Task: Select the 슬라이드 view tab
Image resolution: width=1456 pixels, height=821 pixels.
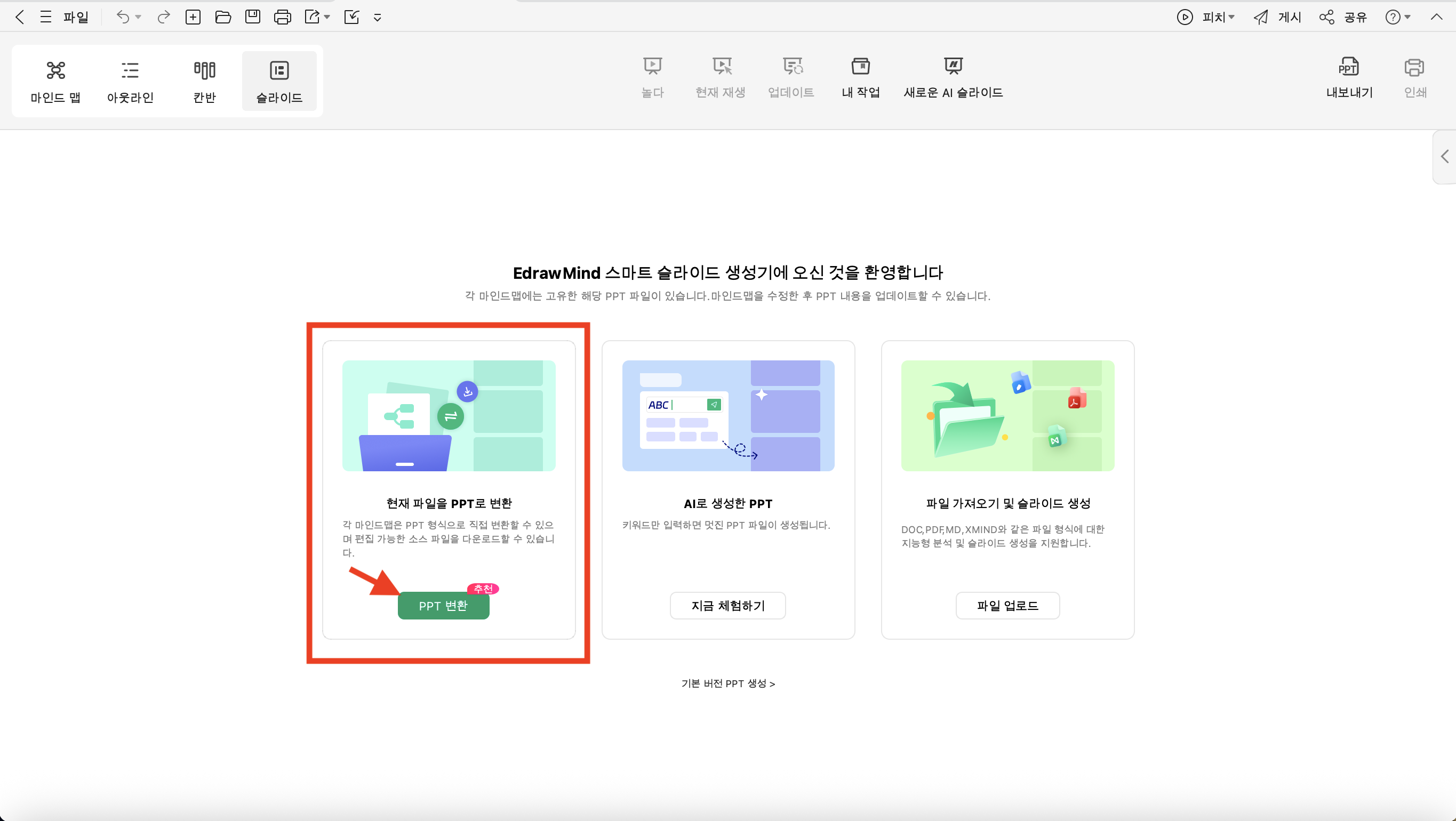Action: click(x=279, y=82)
